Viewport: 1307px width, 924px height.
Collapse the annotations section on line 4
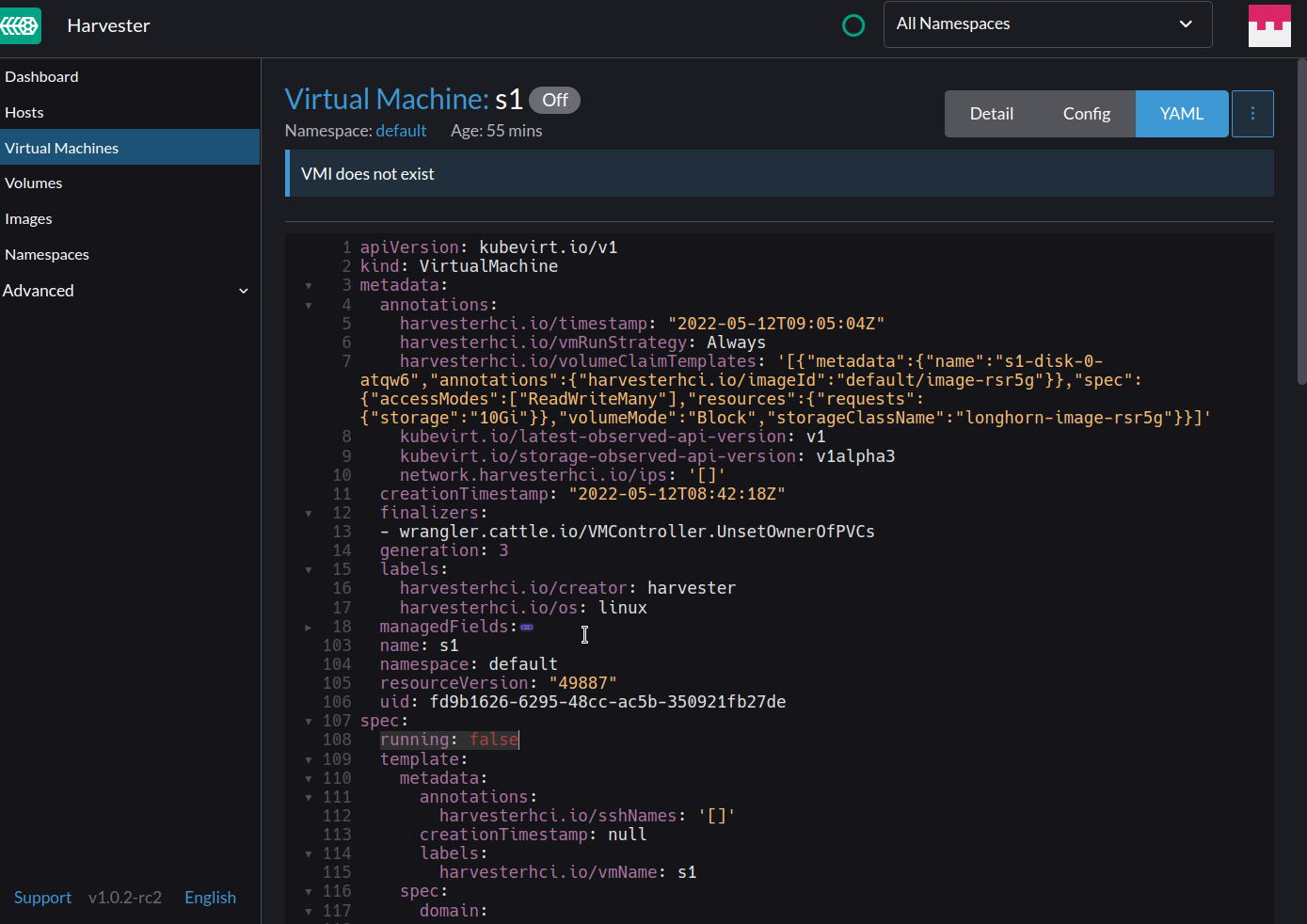pos(309,305)
